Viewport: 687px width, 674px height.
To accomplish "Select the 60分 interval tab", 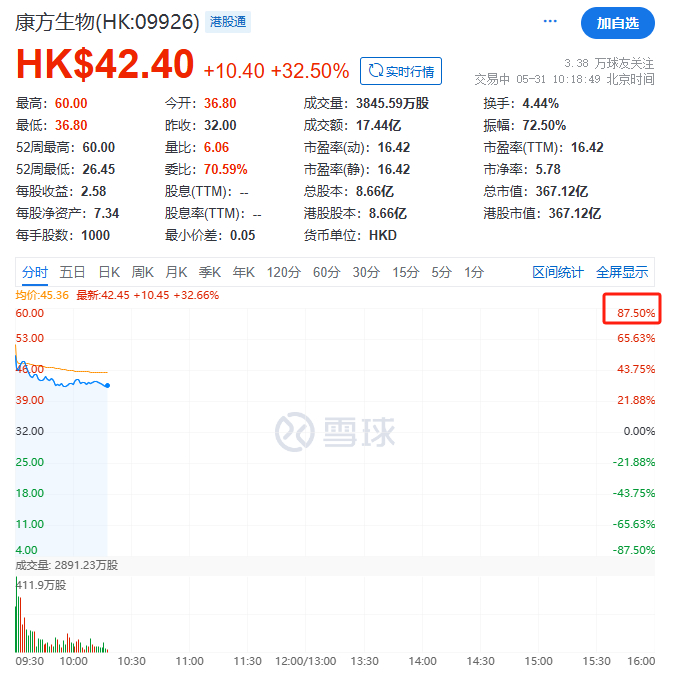I will tap(326, 273).
